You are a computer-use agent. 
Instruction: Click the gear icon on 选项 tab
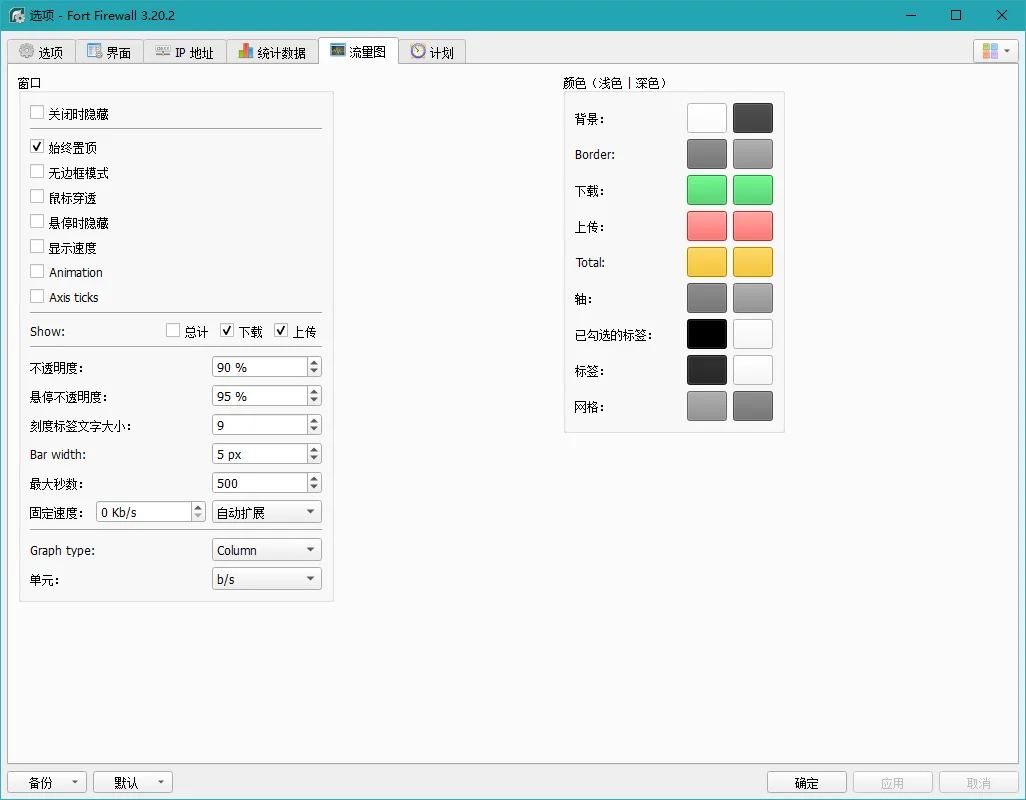pyautogui.click(x=26, y=51)
